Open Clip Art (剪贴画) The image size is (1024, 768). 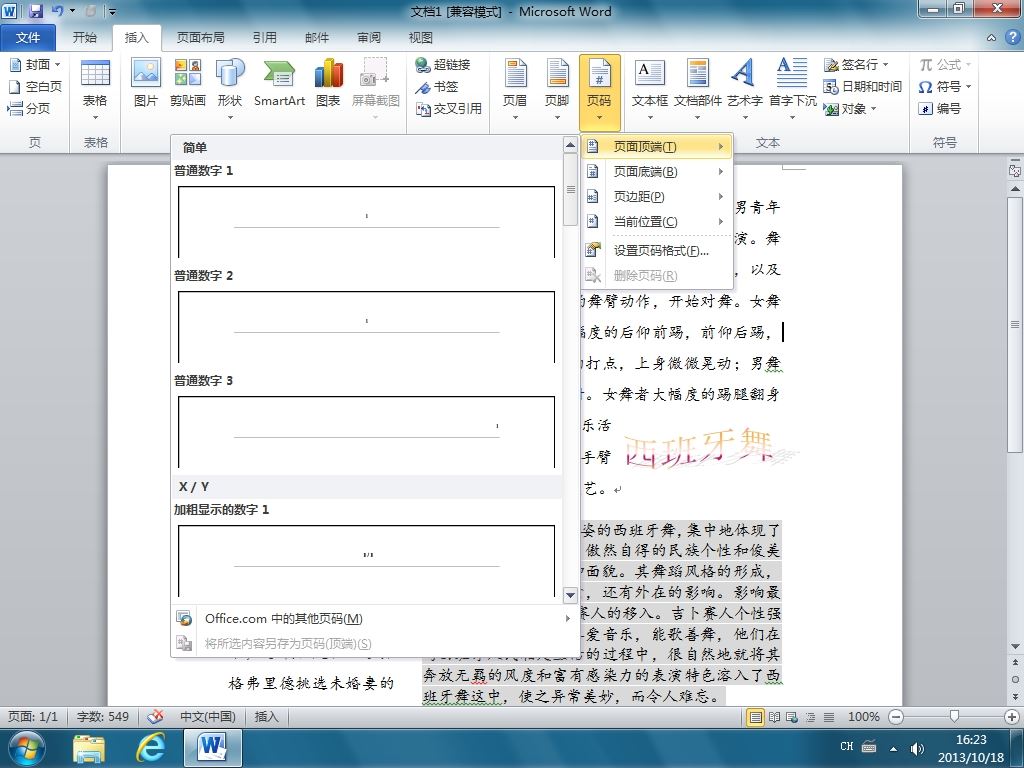point(187,83)
